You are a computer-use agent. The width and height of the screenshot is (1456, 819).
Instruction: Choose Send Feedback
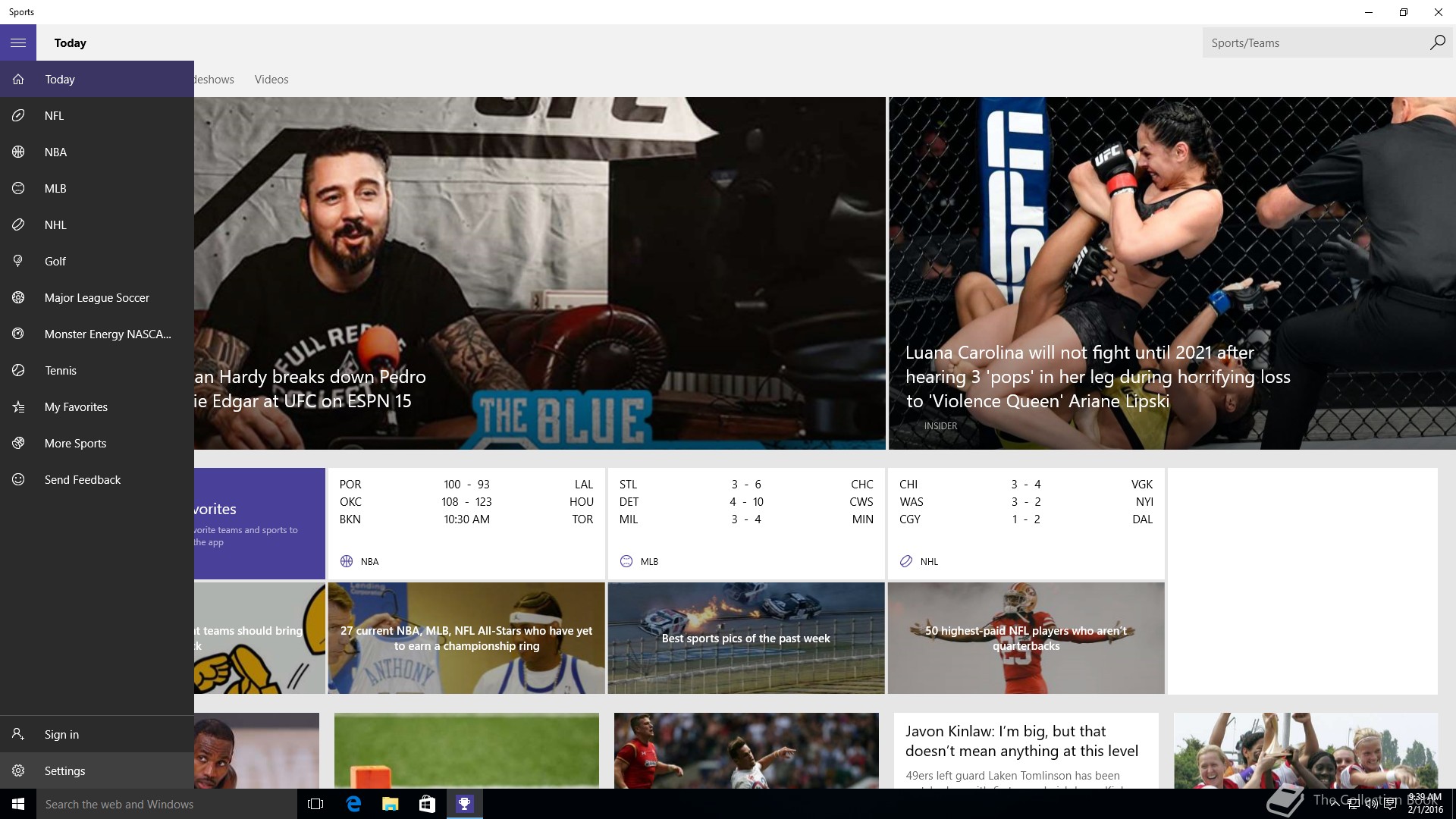pos(97,479)
